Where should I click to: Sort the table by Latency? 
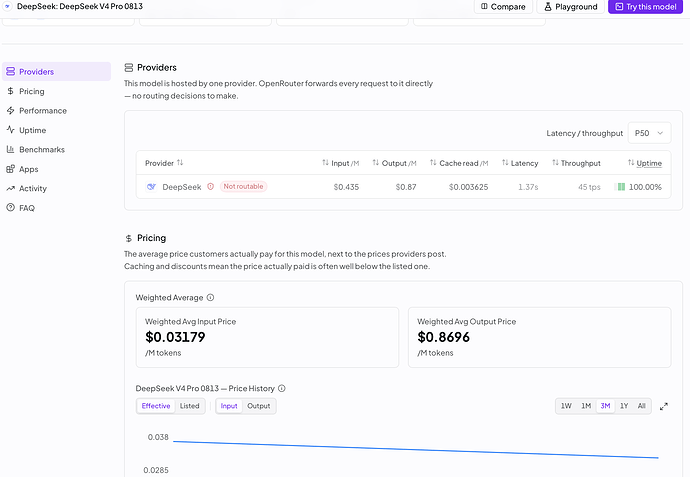(x=520, y=163)
